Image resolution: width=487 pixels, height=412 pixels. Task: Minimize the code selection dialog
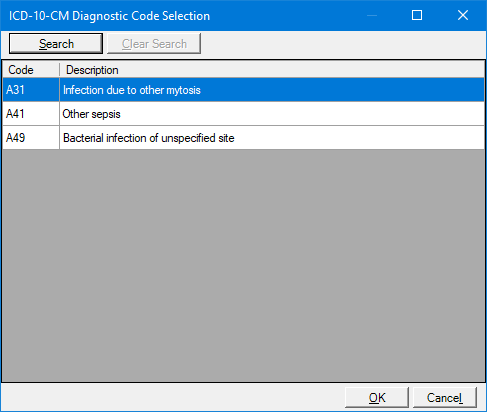click(372, 15)
